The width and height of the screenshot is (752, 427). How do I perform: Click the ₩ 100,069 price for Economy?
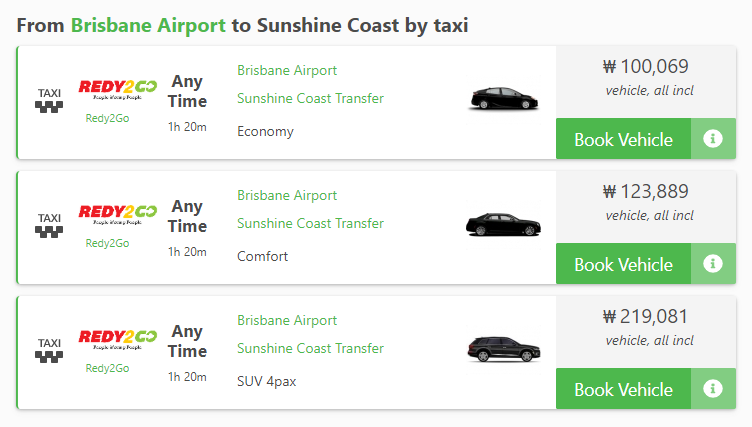[646, 66]
